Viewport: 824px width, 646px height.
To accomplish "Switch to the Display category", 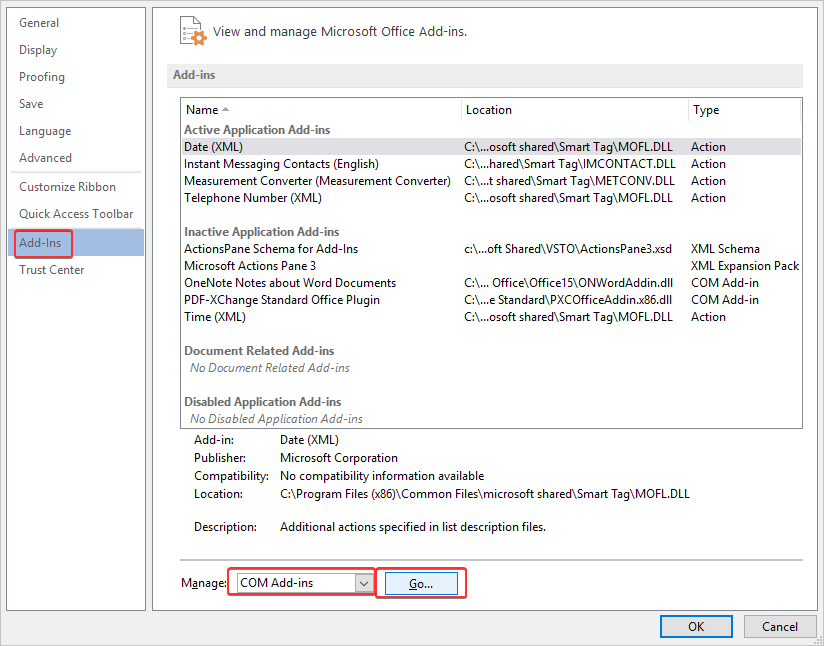I will [x=38, y=50].
